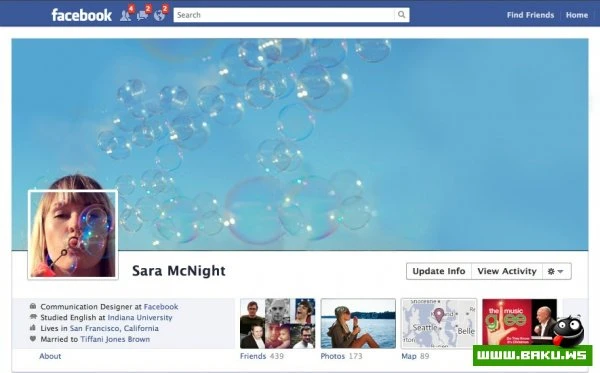Image resolution: width=600 pixels, height=373 pixels.
Task: Open the About link
Action: pos(50,356)
